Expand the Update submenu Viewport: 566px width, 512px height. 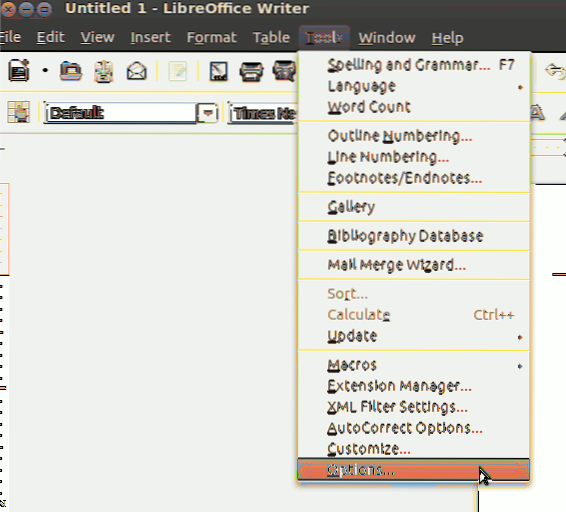414,336
